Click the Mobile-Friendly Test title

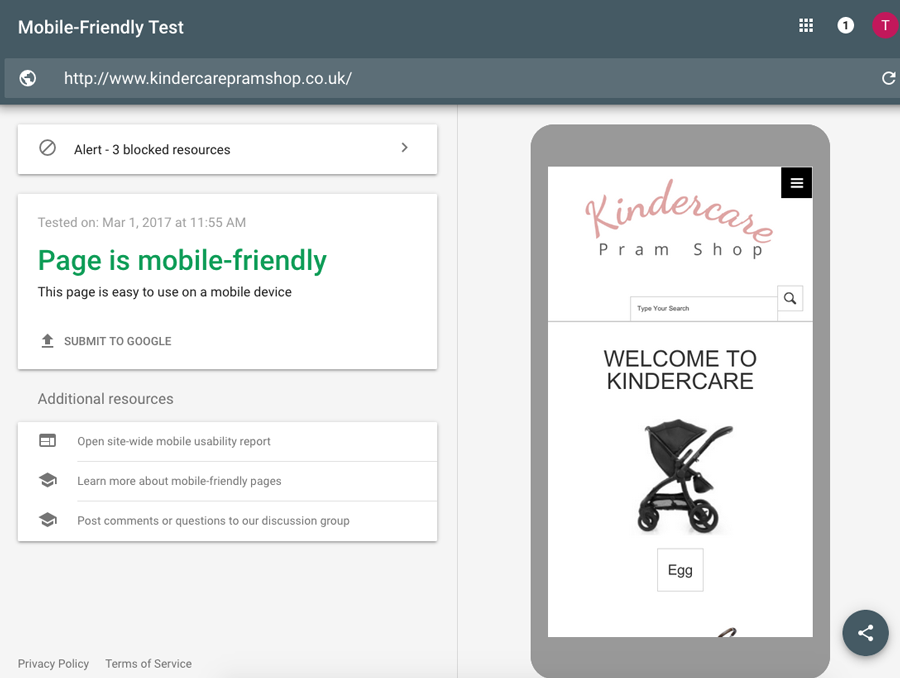[x=100, y=27]
